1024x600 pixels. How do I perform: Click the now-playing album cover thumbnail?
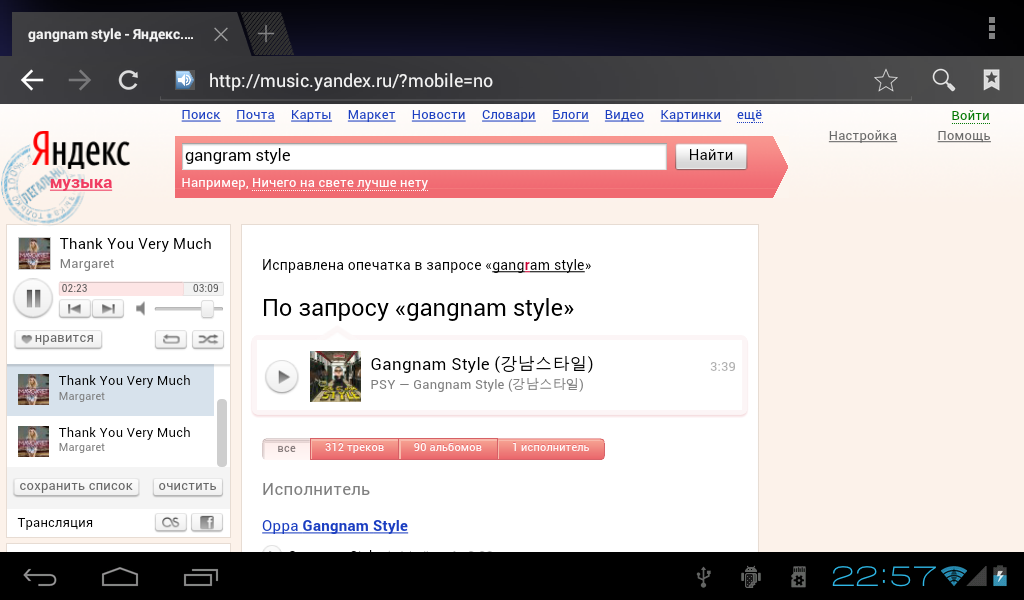pos(34,253)
